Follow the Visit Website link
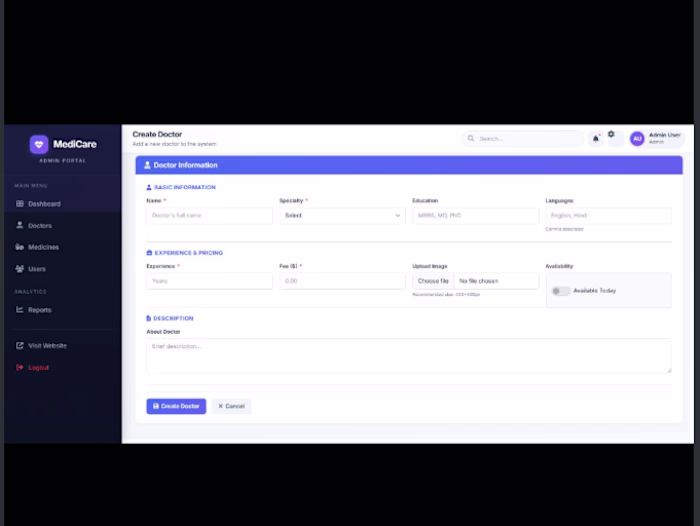This screenshot has width=700, height=526. pos(47,346)
